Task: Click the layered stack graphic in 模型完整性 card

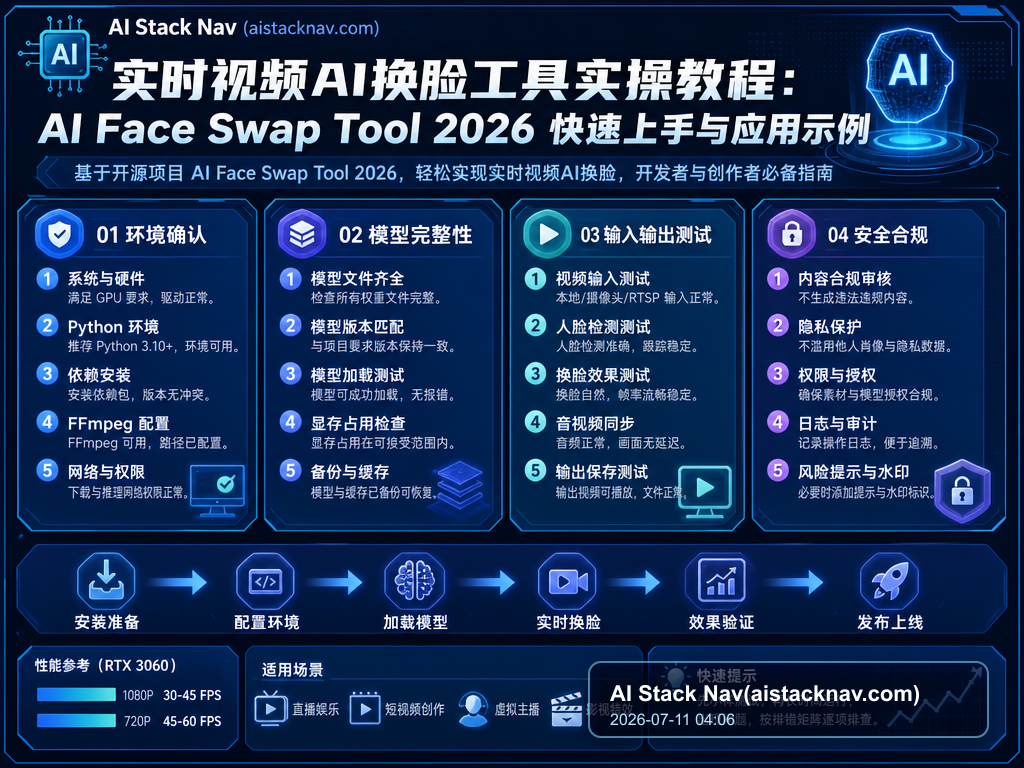Action: (460, 487)
